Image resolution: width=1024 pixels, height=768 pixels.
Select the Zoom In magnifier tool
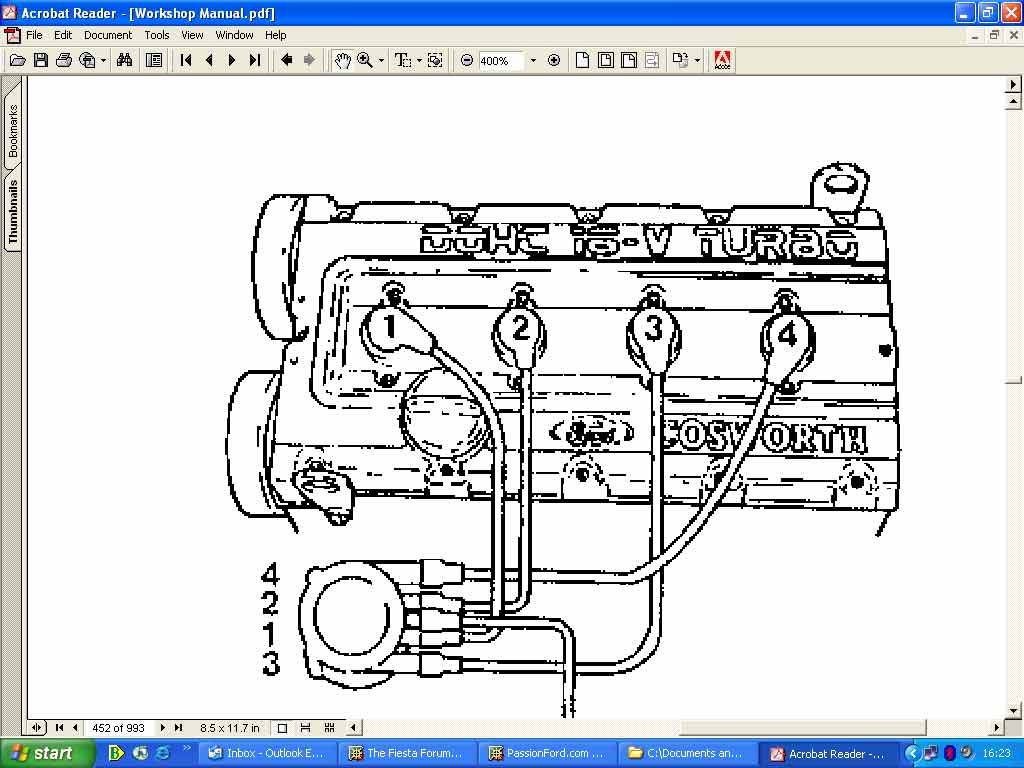(x=365, y=61)
